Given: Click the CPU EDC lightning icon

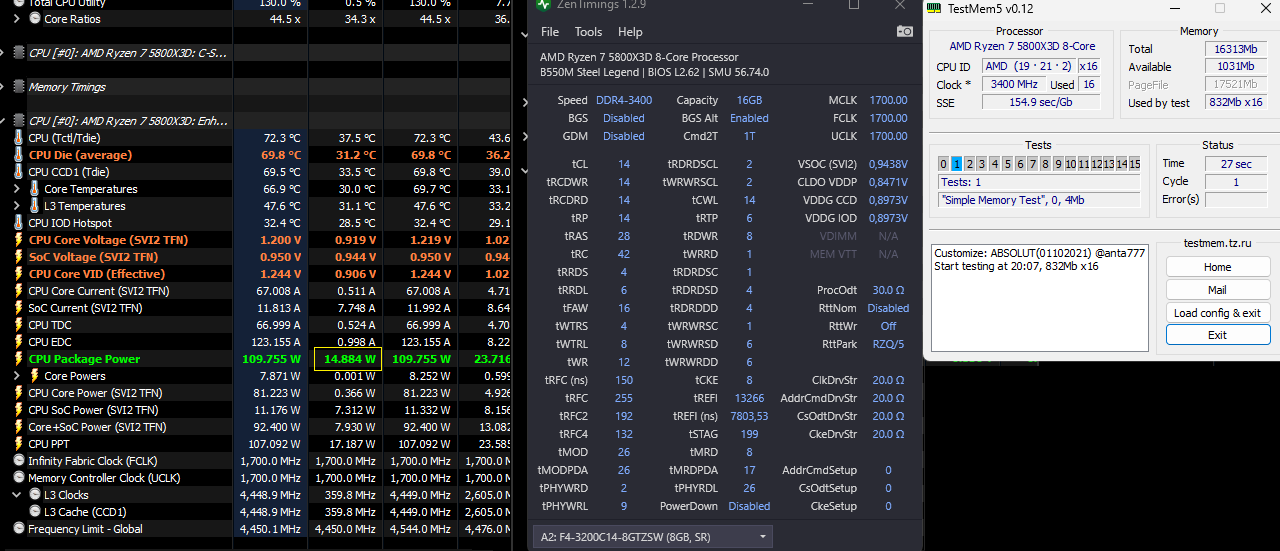Looking at the screenshot, I should (x=18, y=342).
